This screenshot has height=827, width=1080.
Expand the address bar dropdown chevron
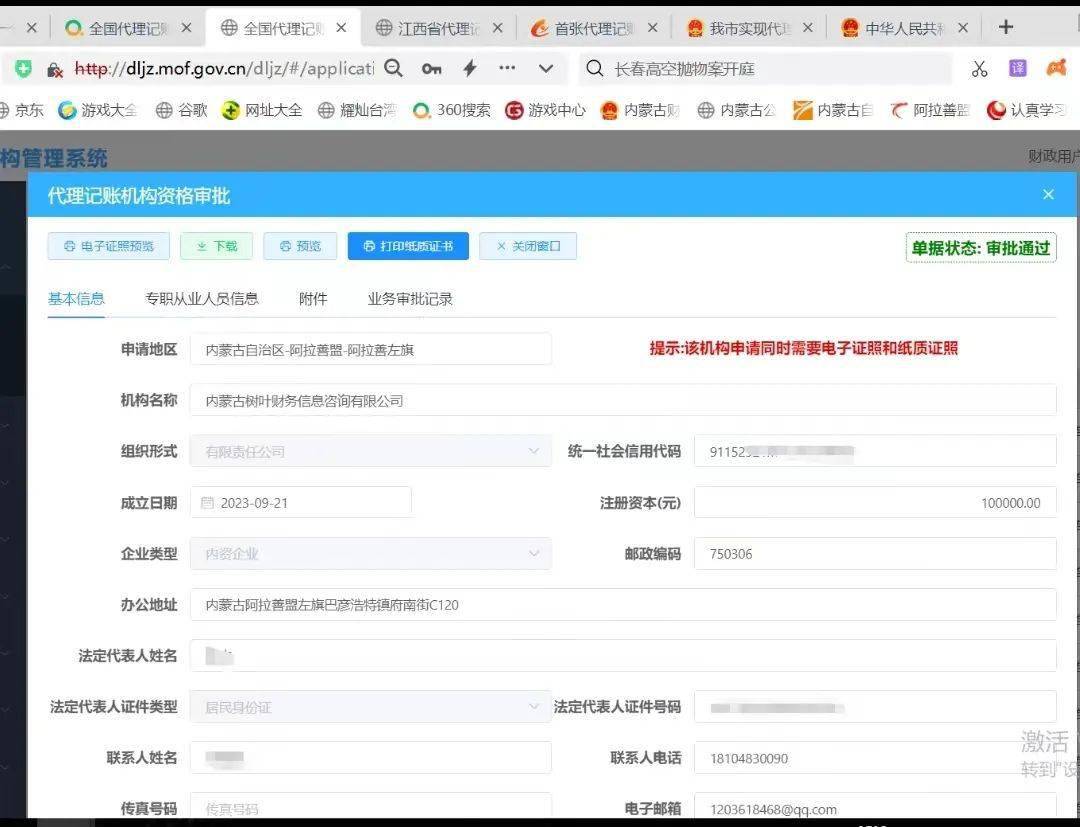pos(546,68)
